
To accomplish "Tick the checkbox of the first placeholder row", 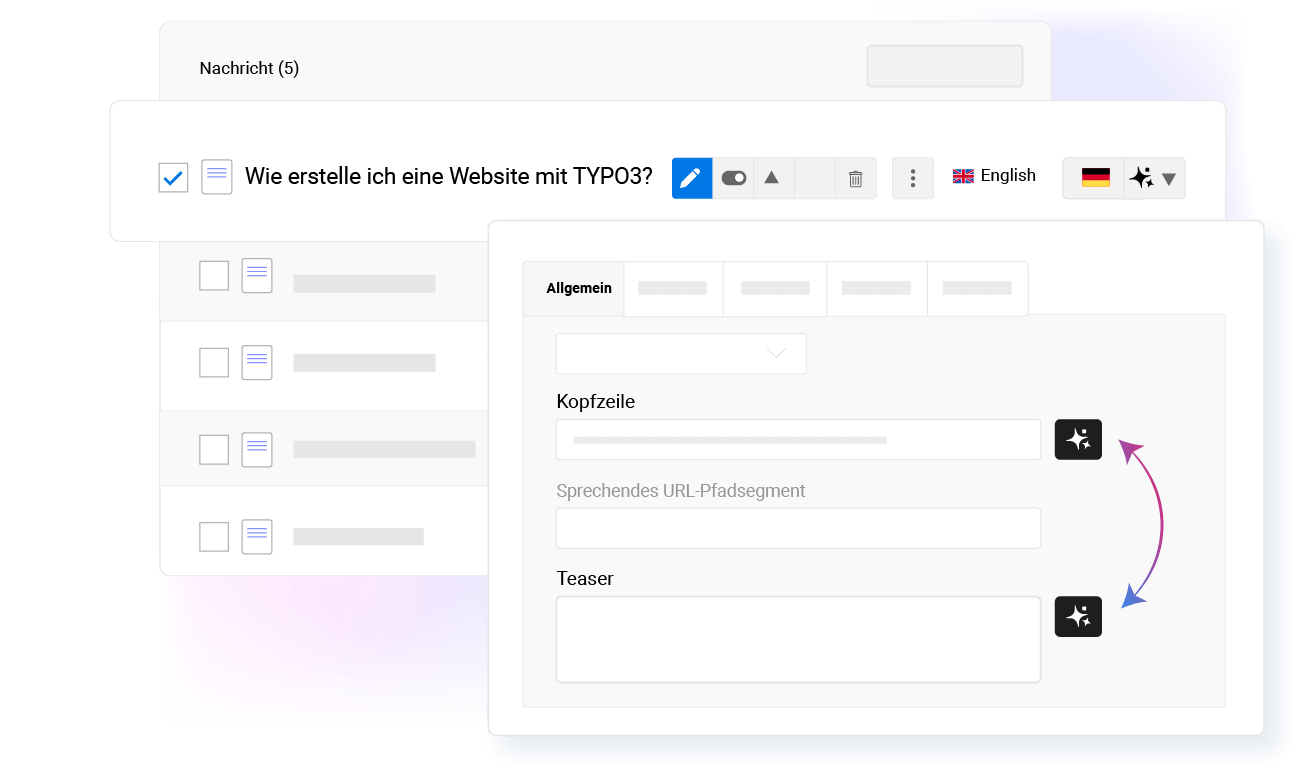I will pyautogui.click(x=214, y=275).
